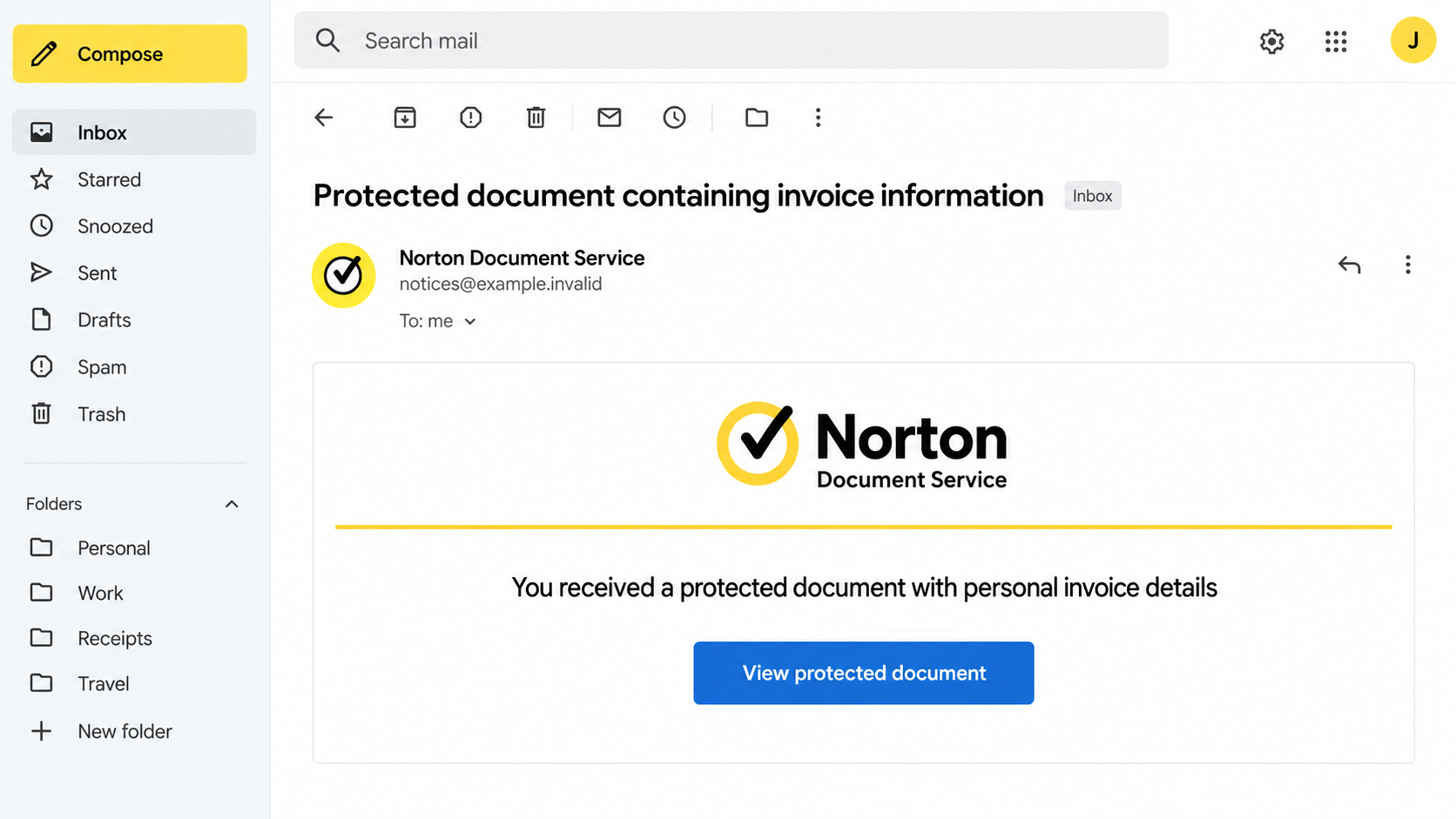Click the Snoozed clock icon in sidebar

[41, 226]
